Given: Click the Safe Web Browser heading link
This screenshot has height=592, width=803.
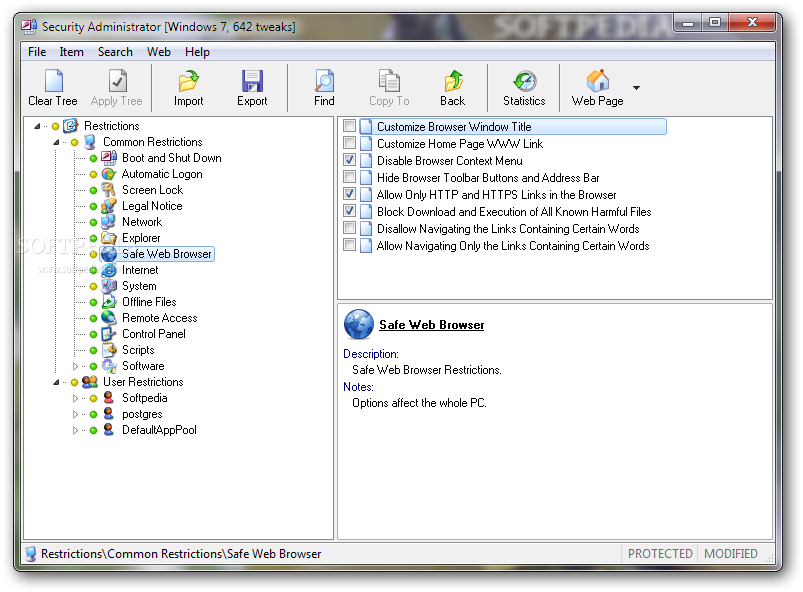Looking at the screenshot, I should point(431,325).
